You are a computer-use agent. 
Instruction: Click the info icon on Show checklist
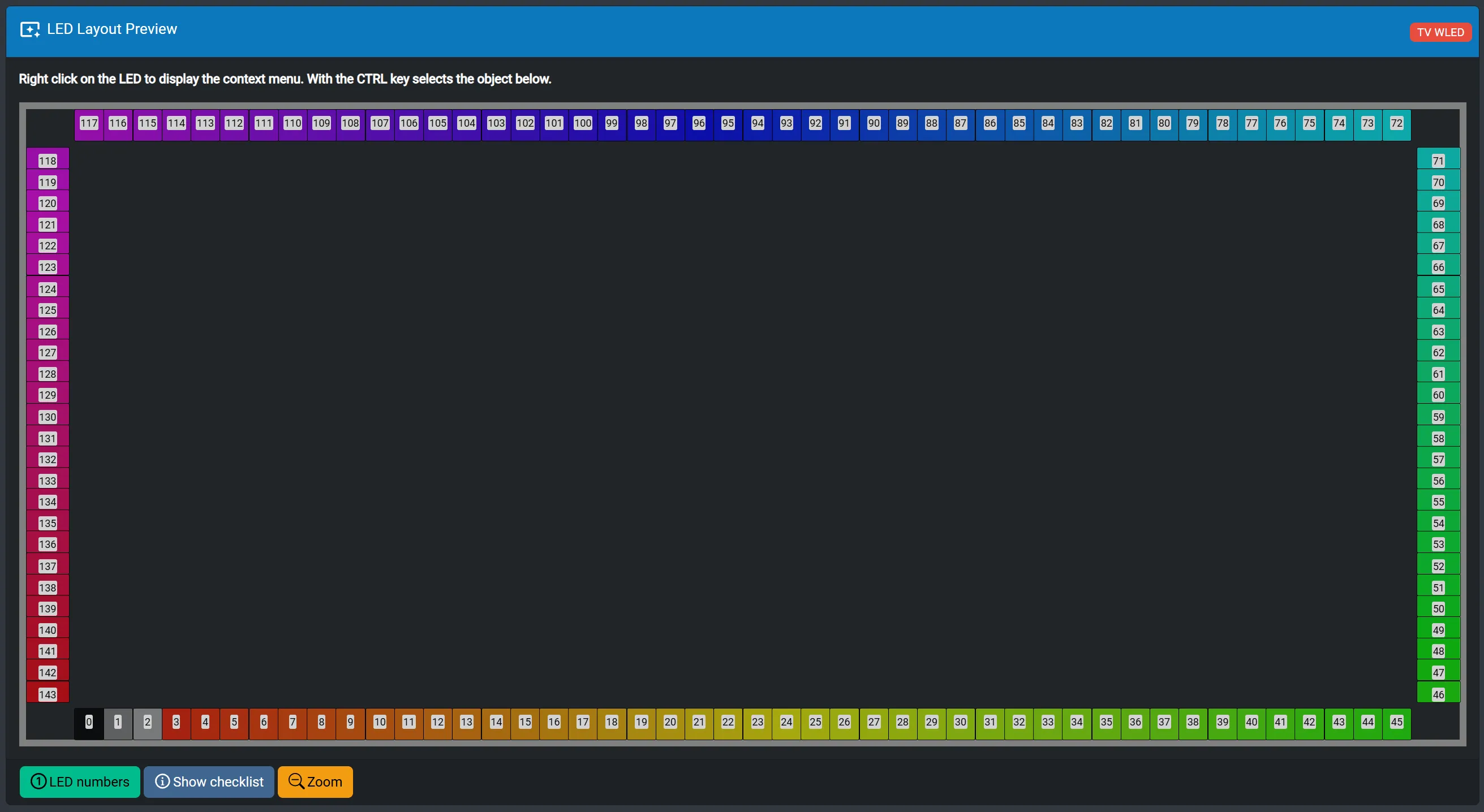[x=162, y=781]
